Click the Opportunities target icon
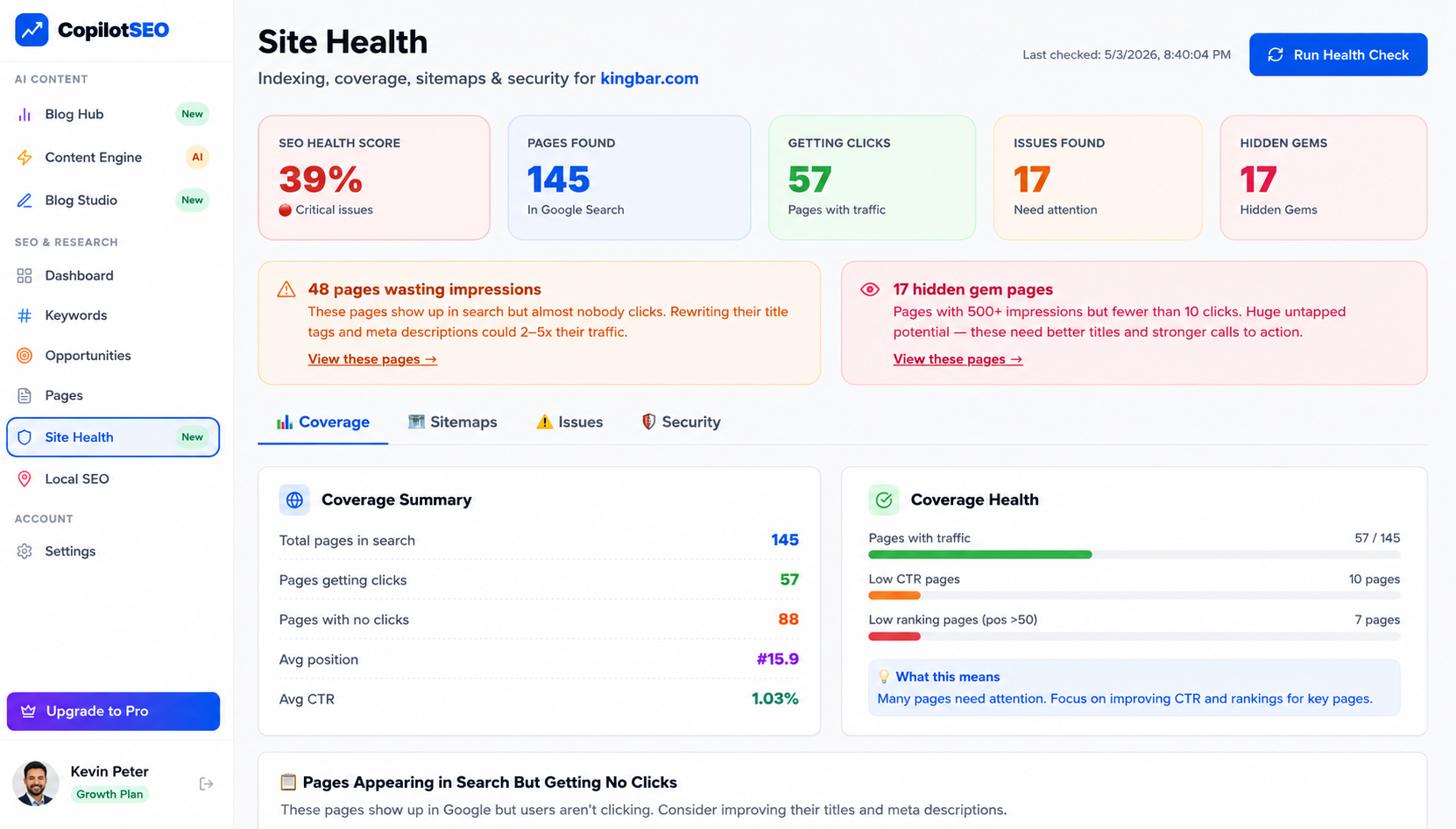This screenshot has width=1456, height=829. point(25,356)
